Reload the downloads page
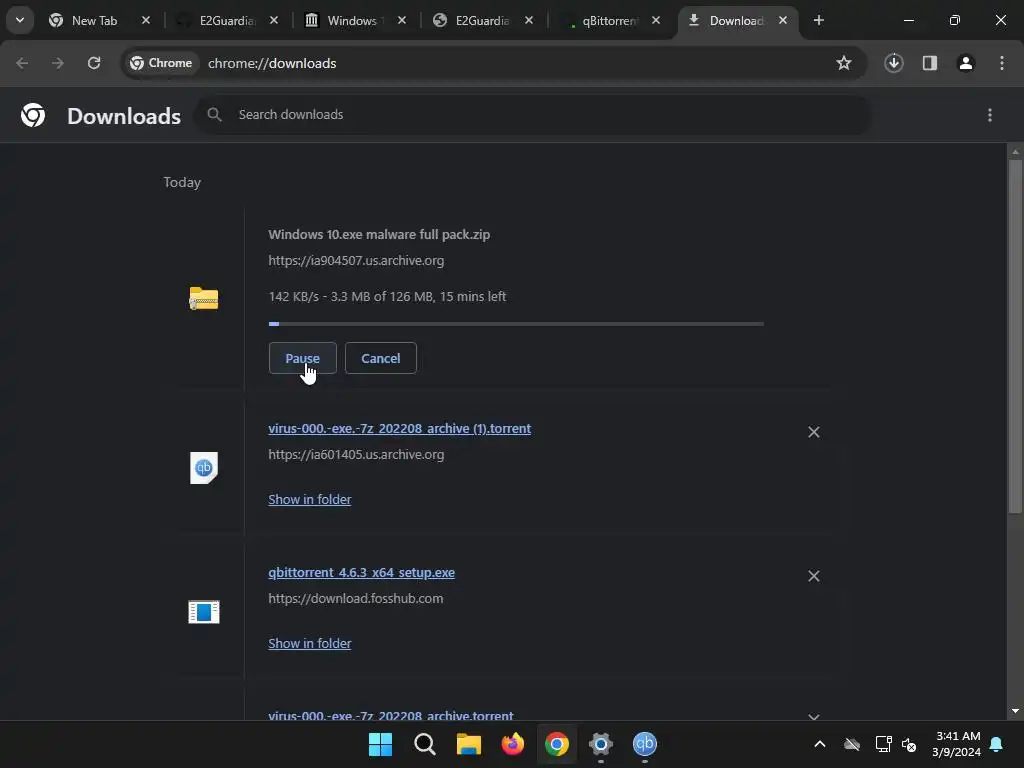Viewport: 1024px width, 768px height. click(x=94, y=63)
